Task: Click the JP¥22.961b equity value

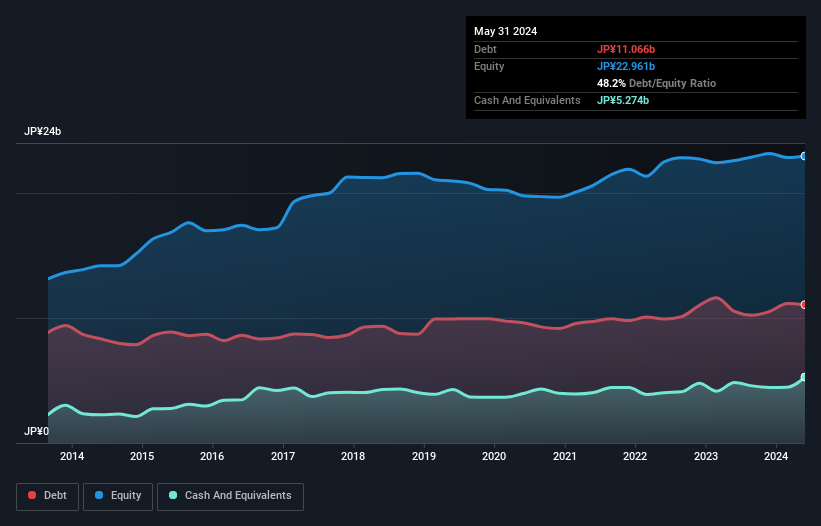Action: pyautogui.click(x=626, y=66)
